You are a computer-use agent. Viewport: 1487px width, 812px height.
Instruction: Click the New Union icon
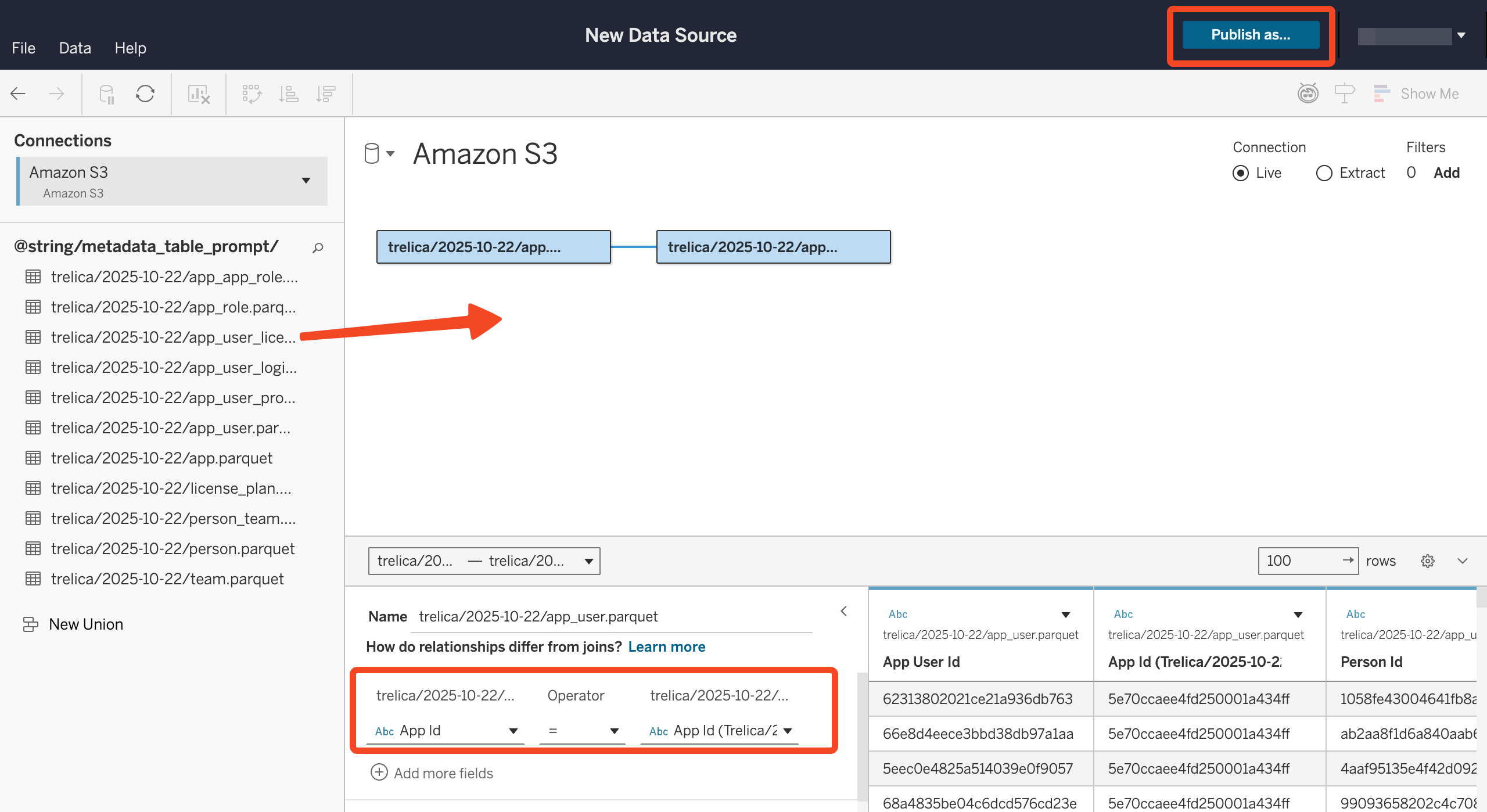tap(30, 624)
